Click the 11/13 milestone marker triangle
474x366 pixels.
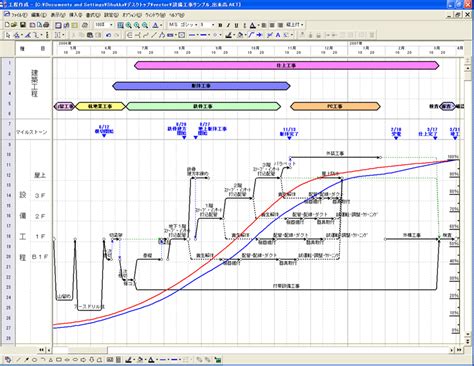289,138
